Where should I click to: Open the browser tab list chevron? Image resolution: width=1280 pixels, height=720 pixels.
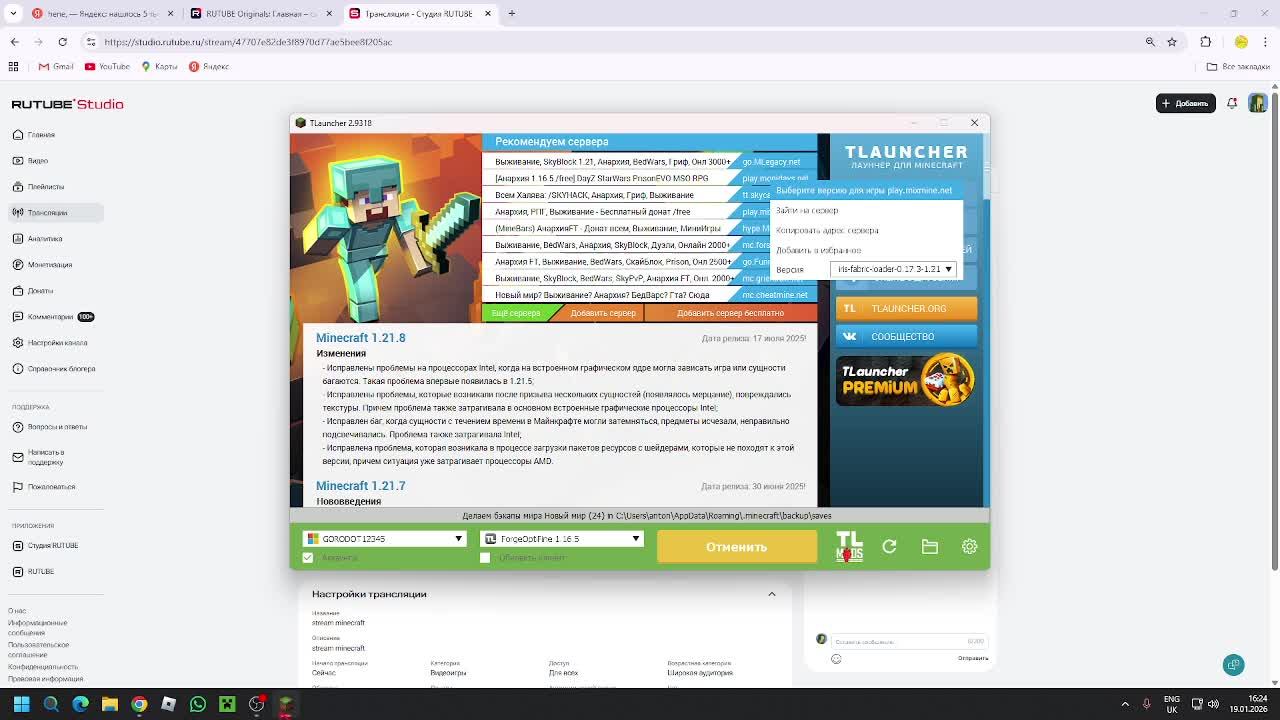14,14
